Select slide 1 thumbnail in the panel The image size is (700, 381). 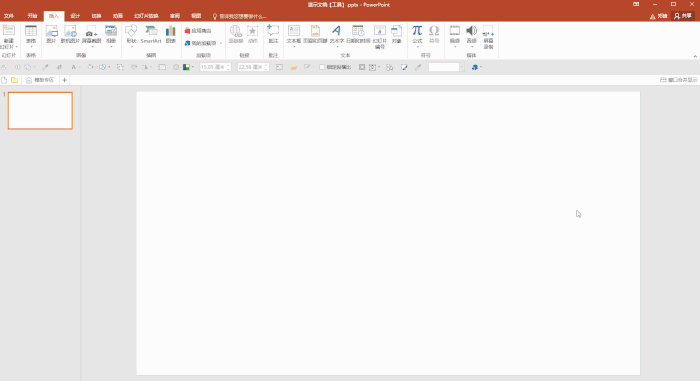40,111
